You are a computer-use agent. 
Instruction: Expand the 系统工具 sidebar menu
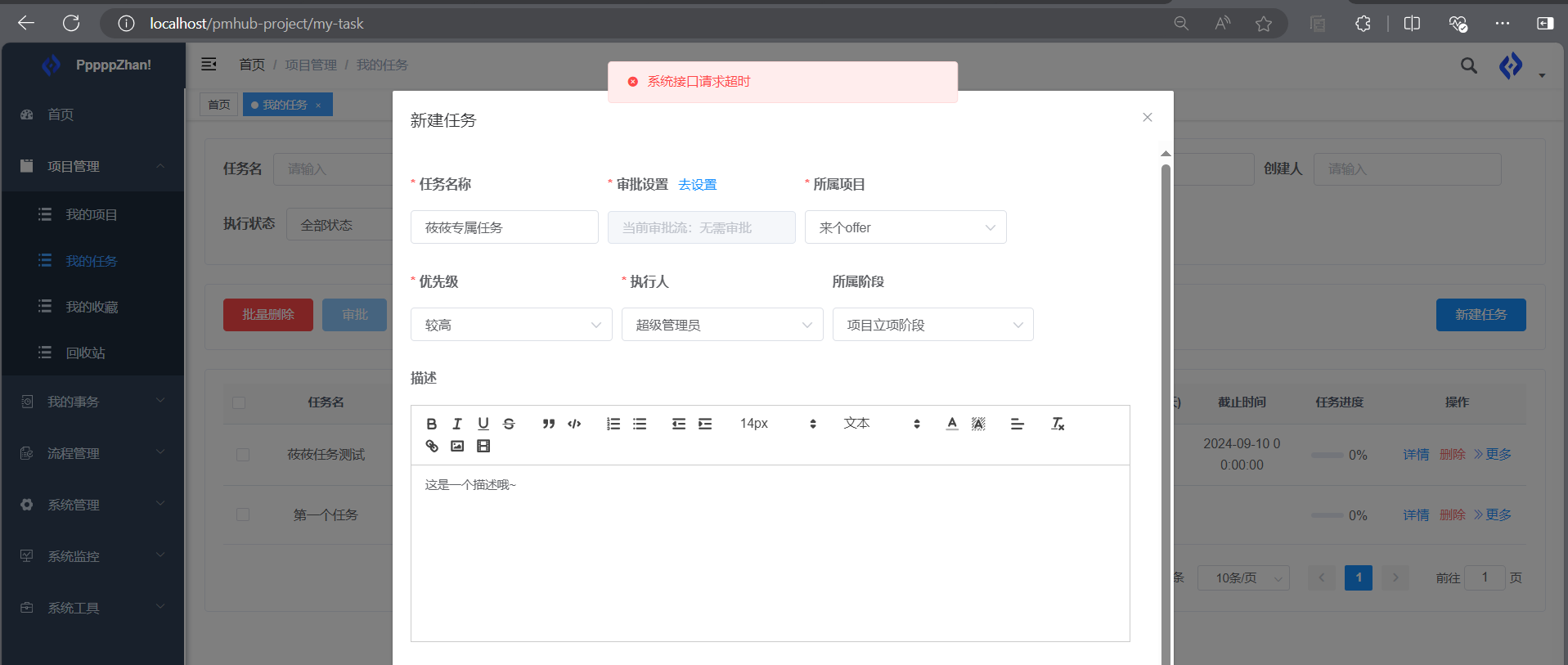coord(93,608)
